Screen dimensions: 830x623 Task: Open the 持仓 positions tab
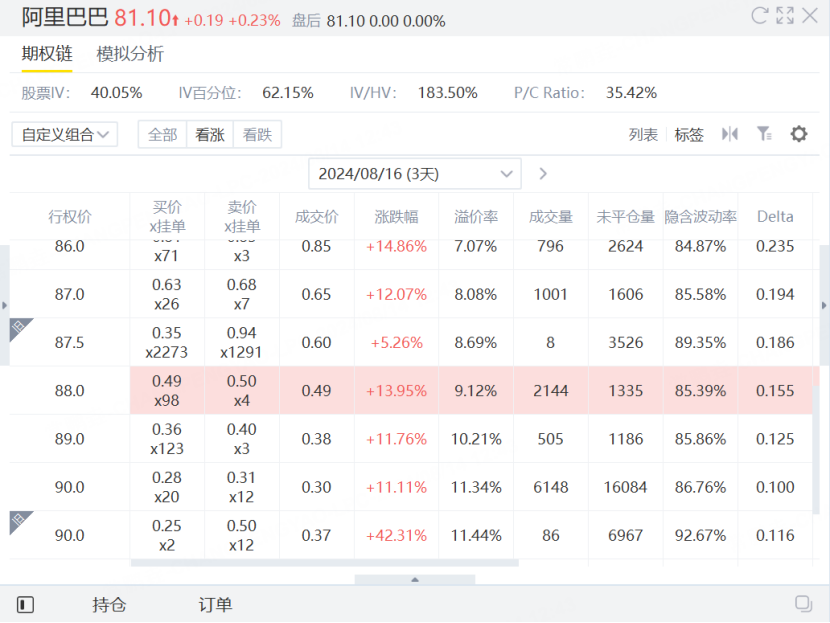109,604
